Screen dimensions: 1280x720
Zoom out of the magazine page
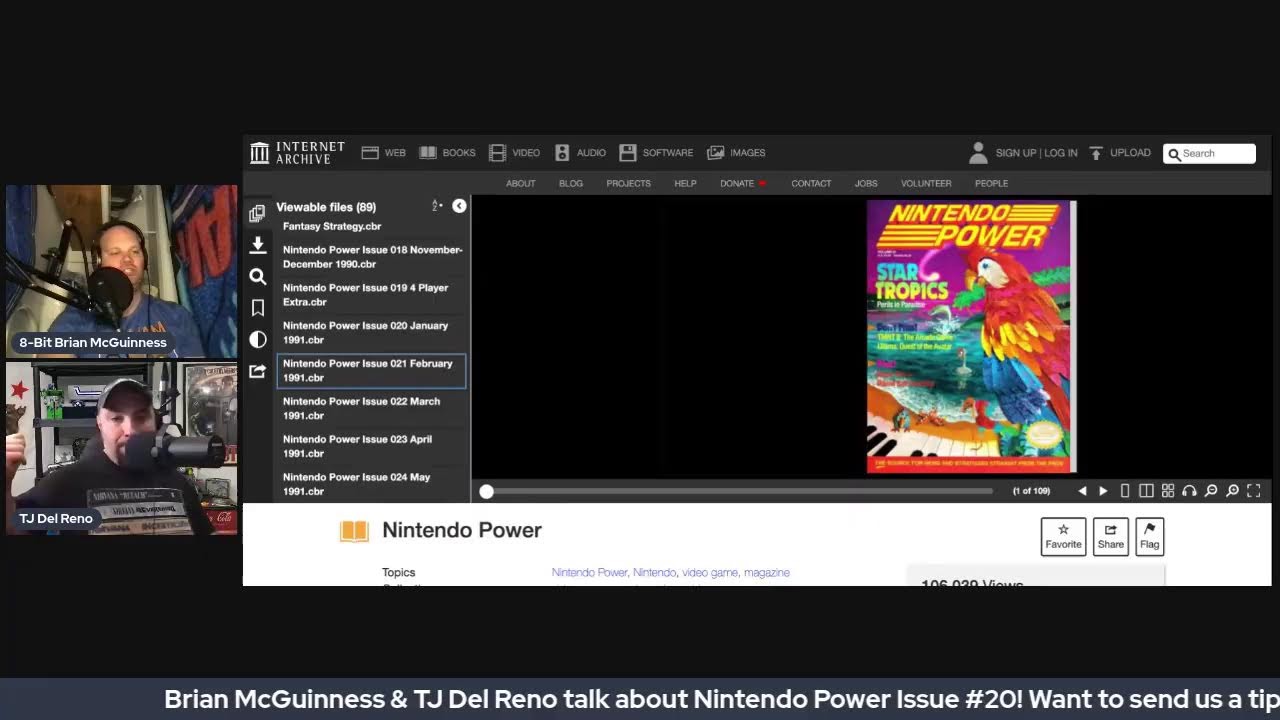(x=1211, y=491)
